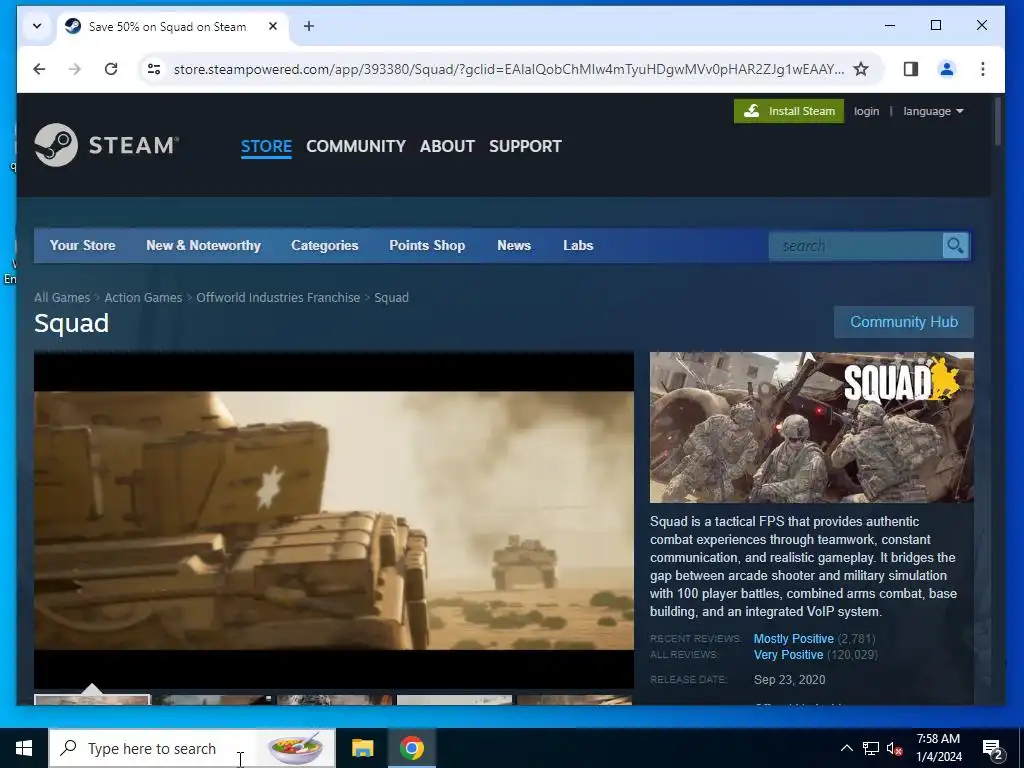Click the Windows taskbar search box
The width and height of the screenshot is (1024, 768).
(192, 748)
